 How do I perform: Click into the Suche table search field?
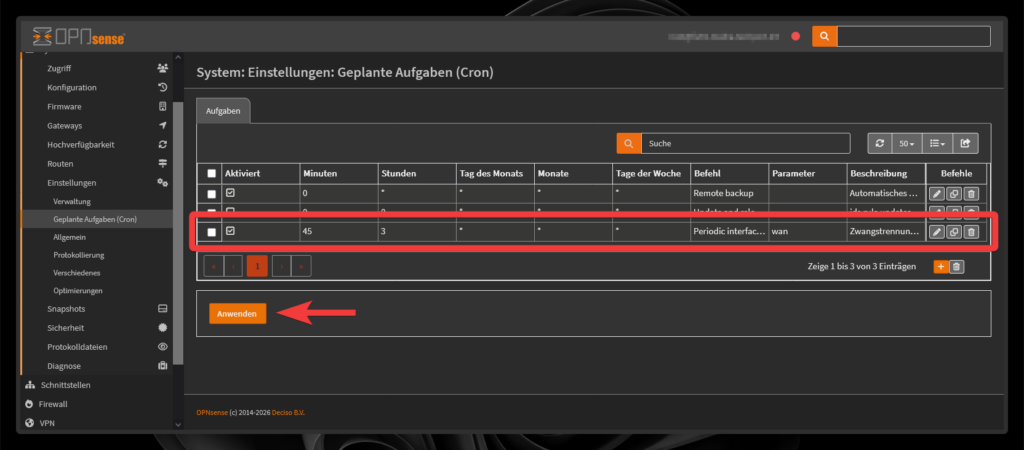[744, 143]
